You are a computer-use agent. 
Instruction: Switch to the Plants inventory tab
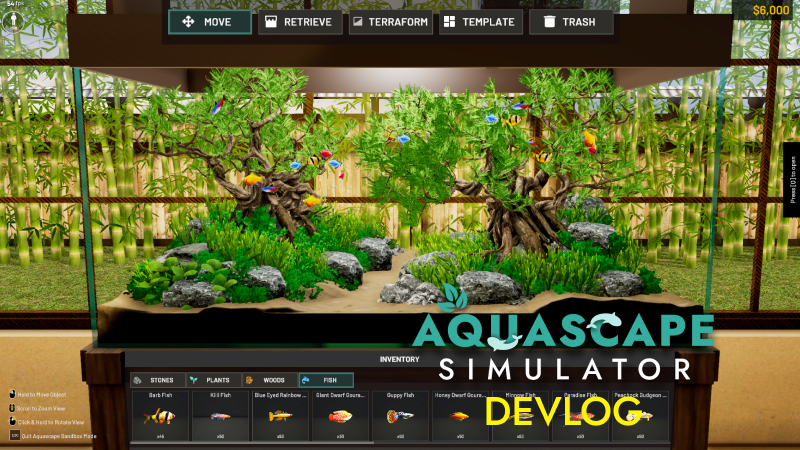(x=214, y=380)
